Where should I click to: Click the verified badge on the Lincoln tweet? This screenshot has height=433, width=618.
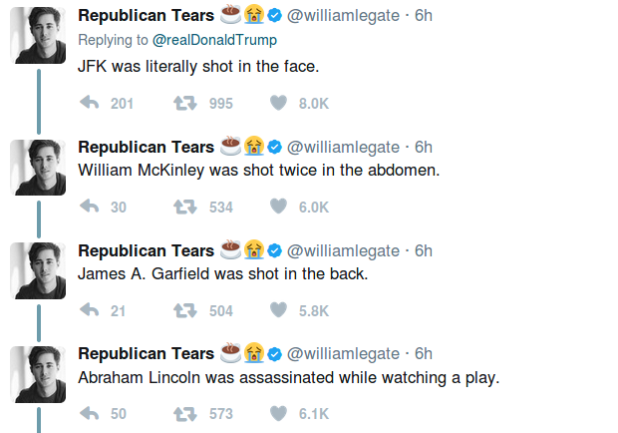coord(275,354)
